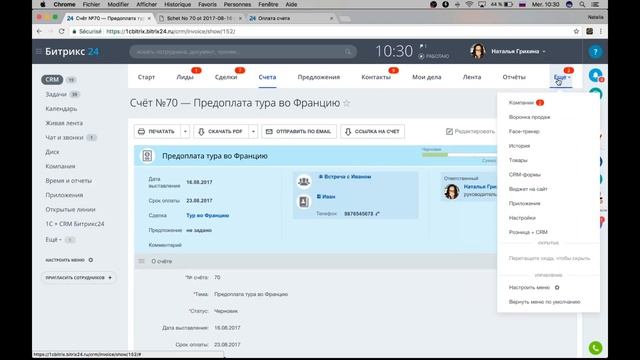The width and height of the screenshot is (640, 360).
Task: Click the gear icon beside Настроить меню in sidebar
Action: (91, 260)
